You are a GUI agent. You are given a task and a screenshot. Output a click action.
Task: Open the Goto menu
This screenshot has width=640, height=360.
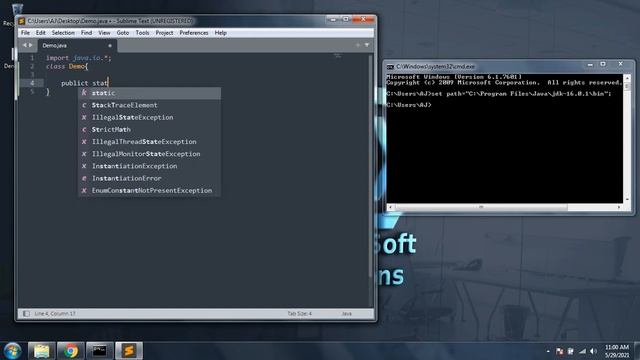122,33
